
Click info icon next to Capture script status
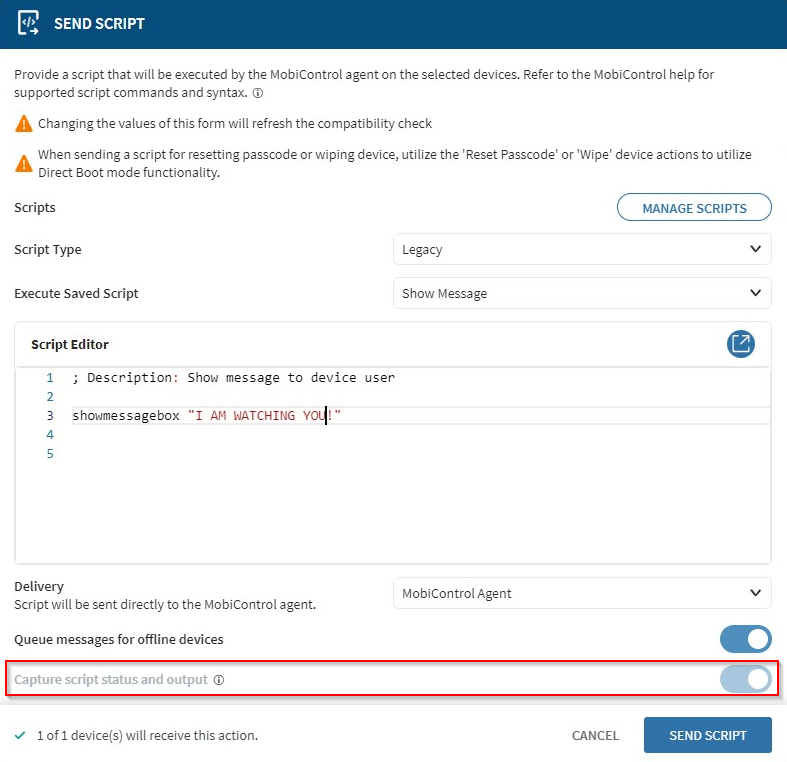pos(219,680)
